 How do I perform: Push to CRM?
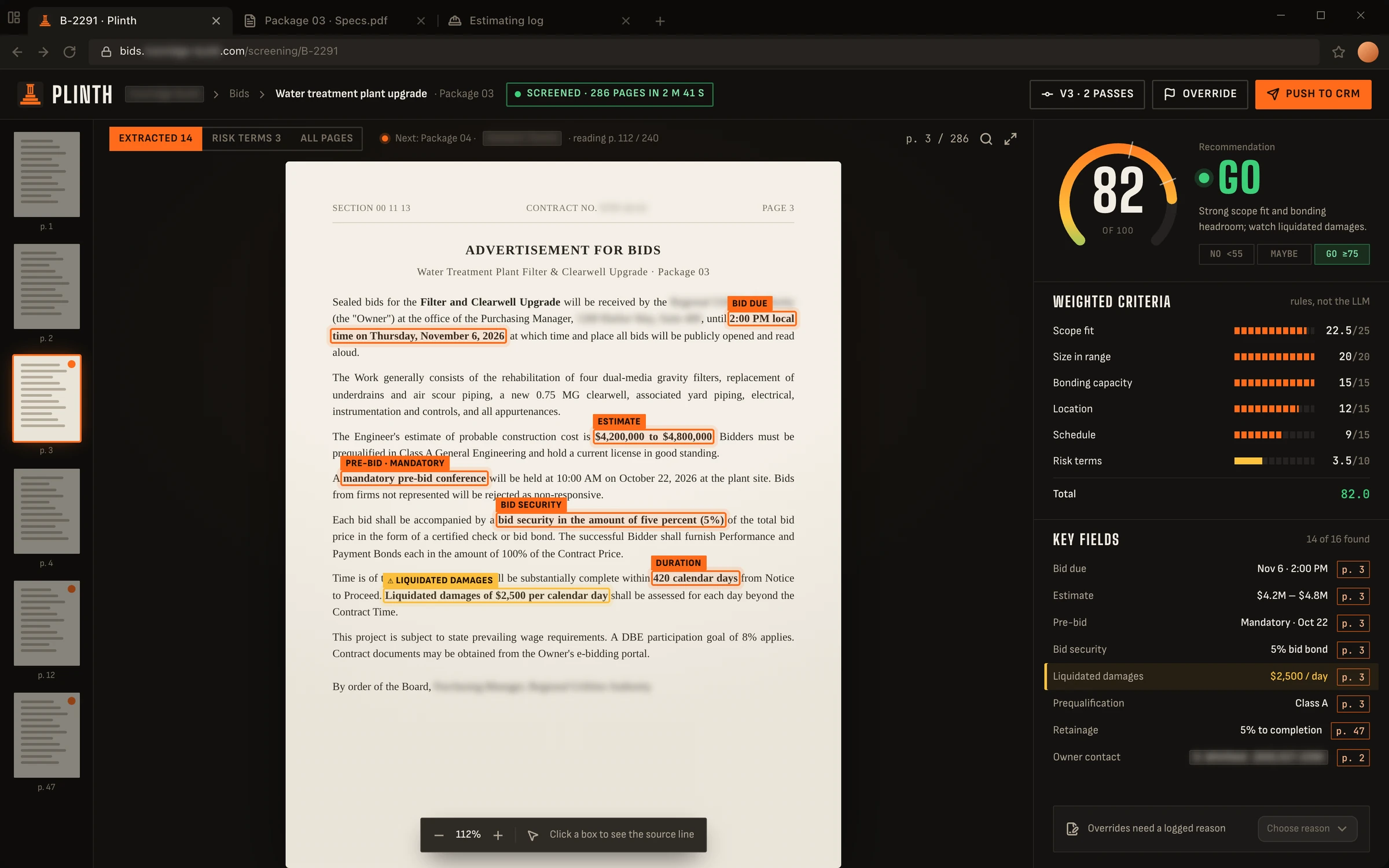(1313, 94)
